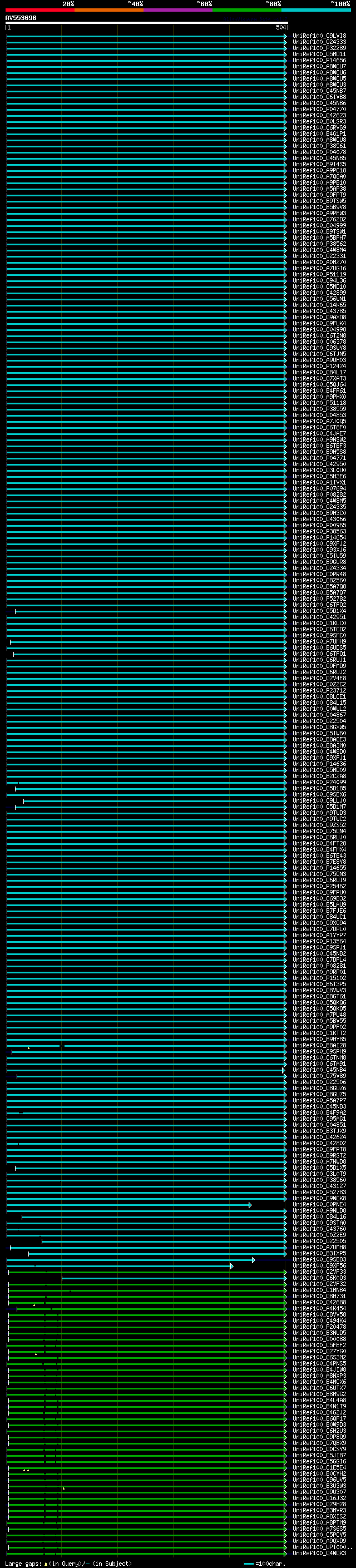The height and width of the screenshot is (1568, 356).
Task: Select the UniRef100_Q6UTX7 label
Action: point(319,1388)
